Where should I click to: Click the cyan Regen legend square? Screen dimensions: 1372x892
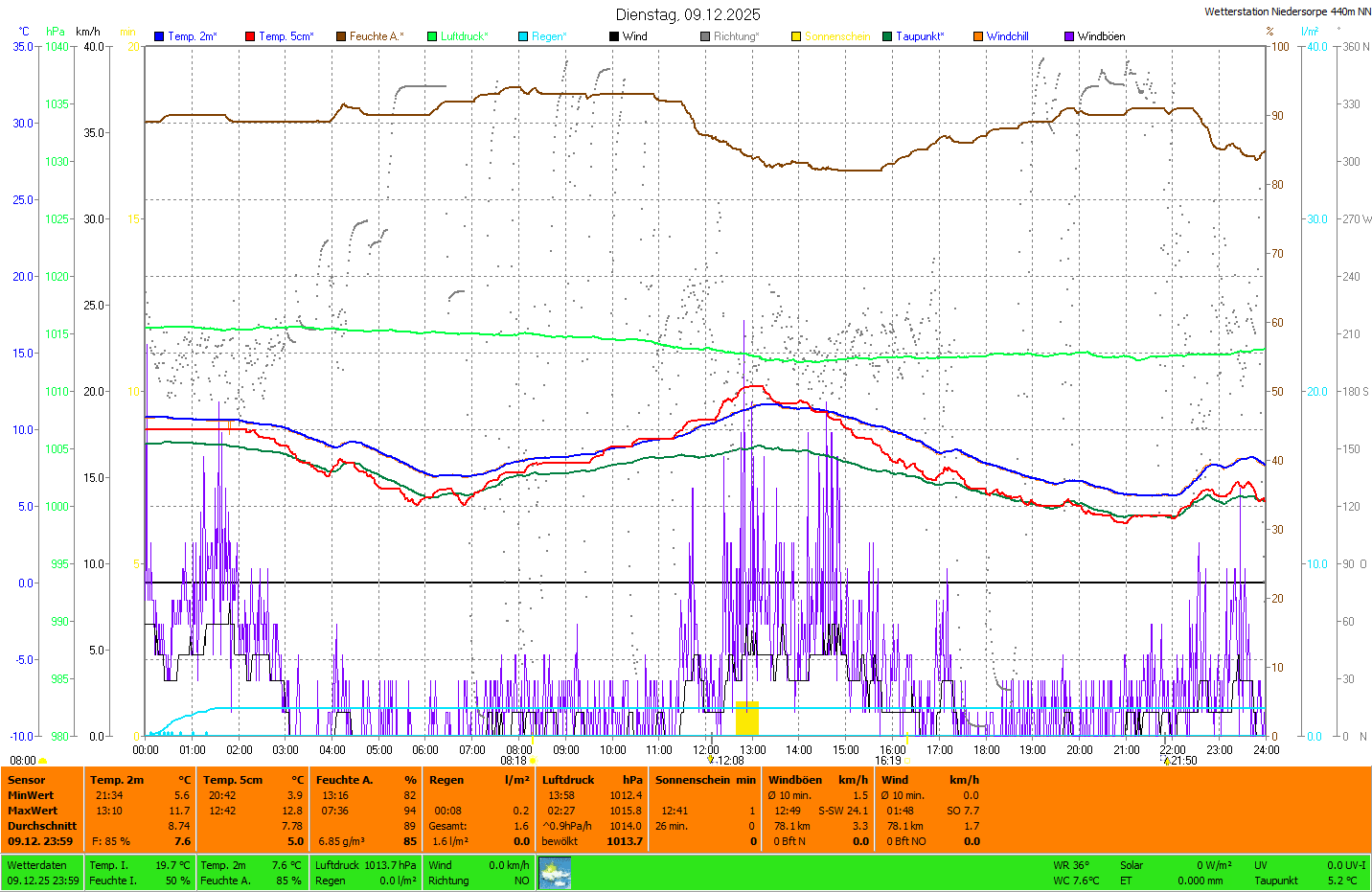pyautogui.click(x=523, y=36)
